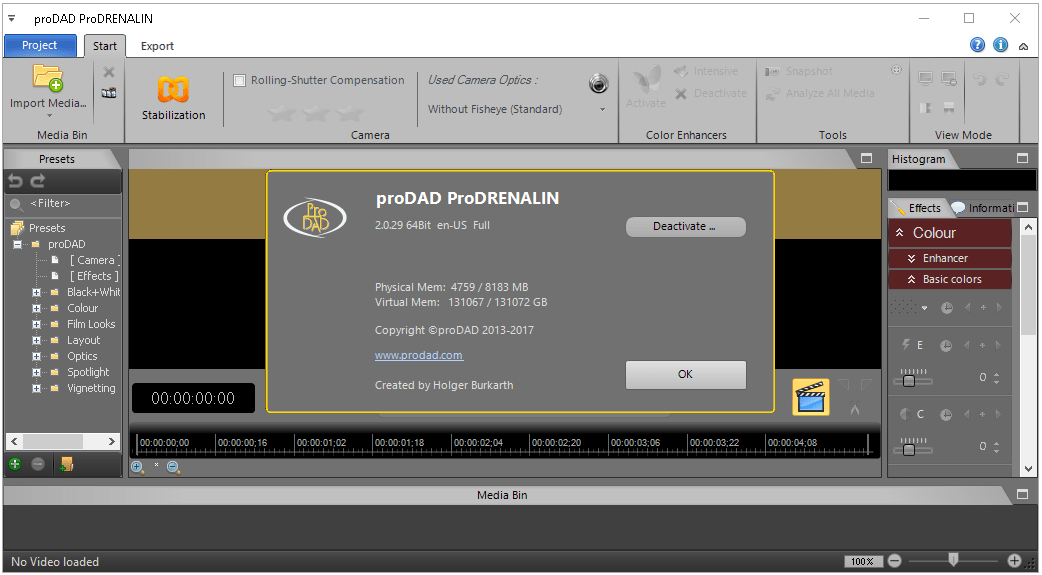
Task: Click the Intensive color enhancer icon
Action: pyautogui.click(x=681, y=71)
